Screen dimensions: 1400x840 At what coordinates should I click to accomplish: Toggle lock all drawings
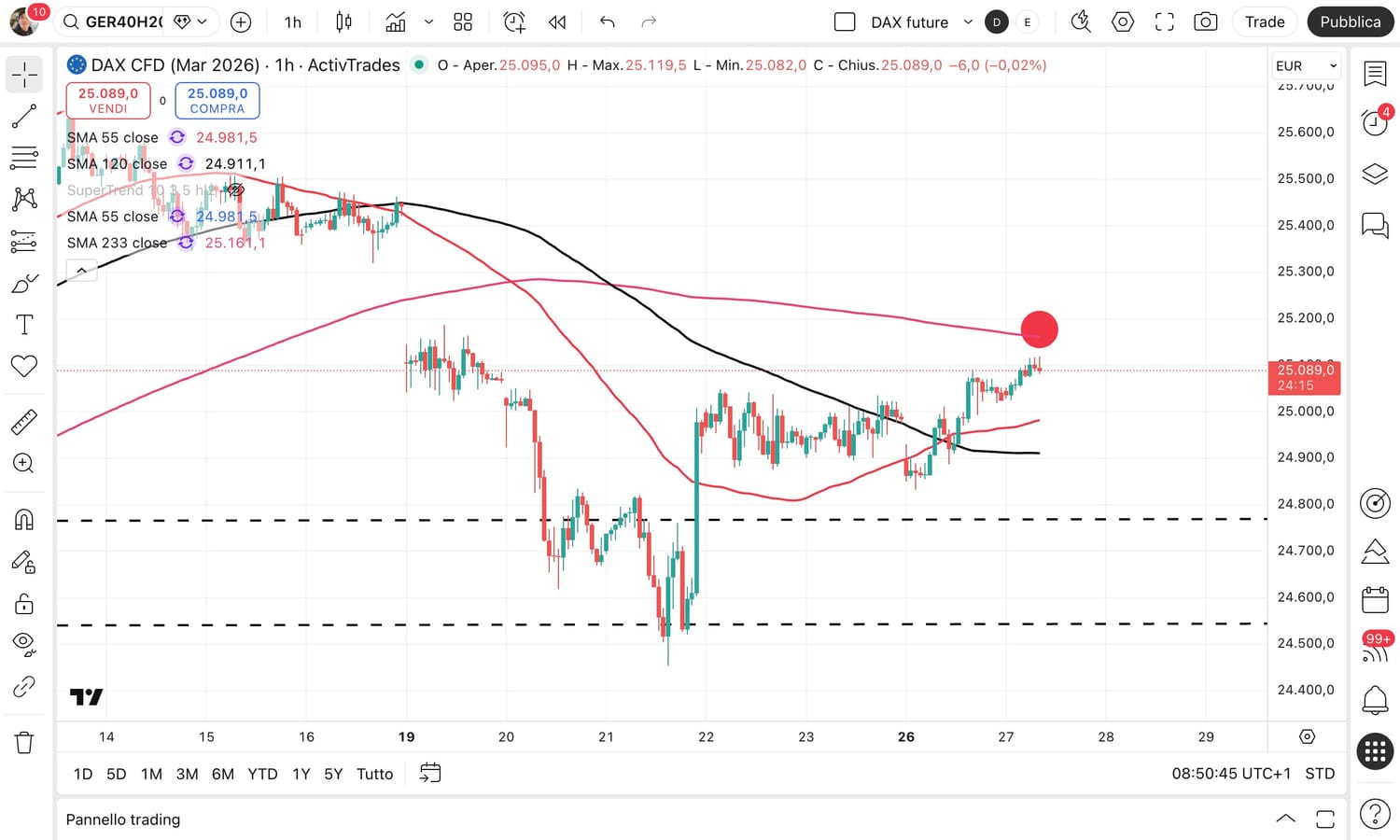pyautogui.click(x=24, y=604)
